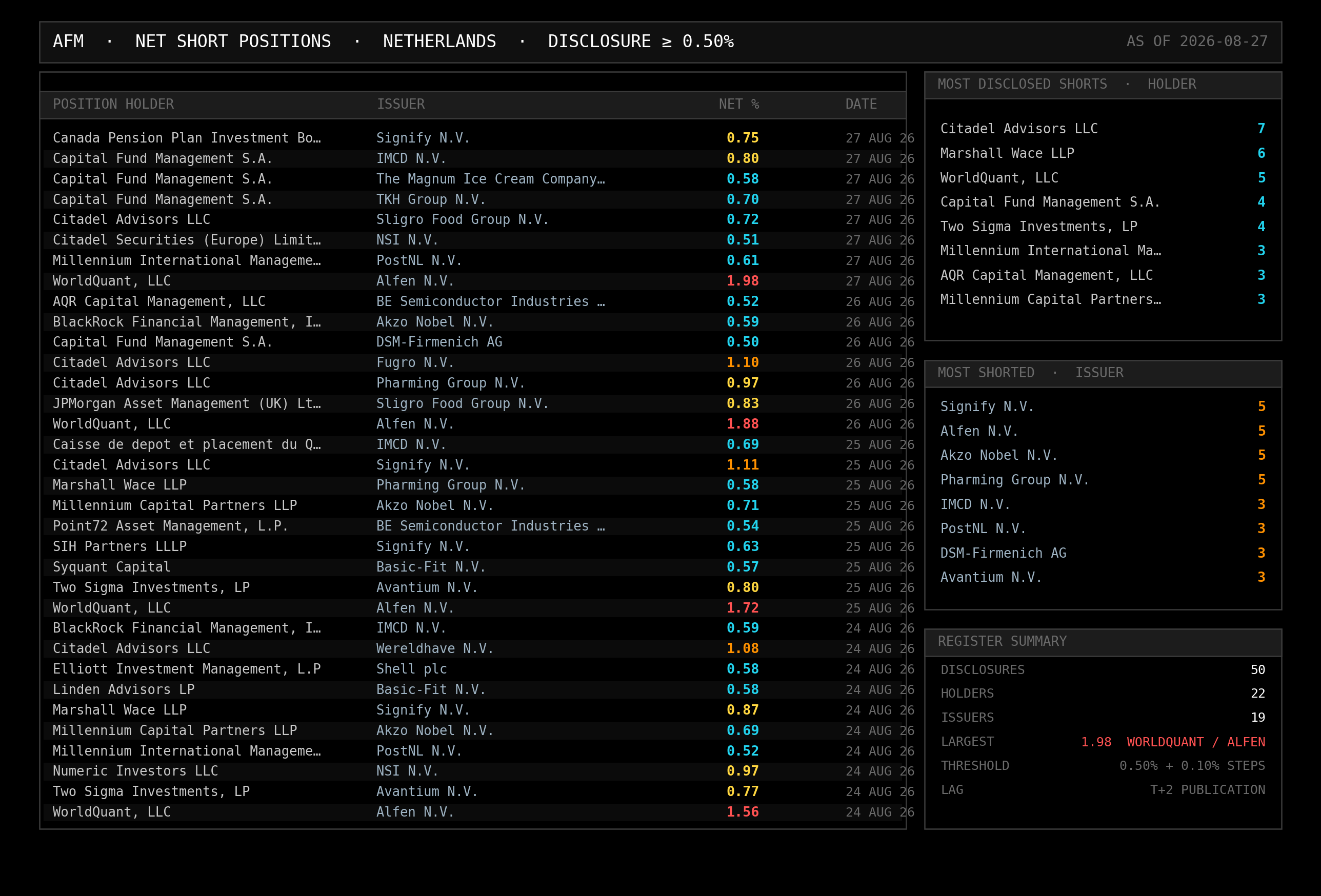Click Linden Advisors LP holder
This screenshot has height=896, width=1321.
(x=124, y=689)
